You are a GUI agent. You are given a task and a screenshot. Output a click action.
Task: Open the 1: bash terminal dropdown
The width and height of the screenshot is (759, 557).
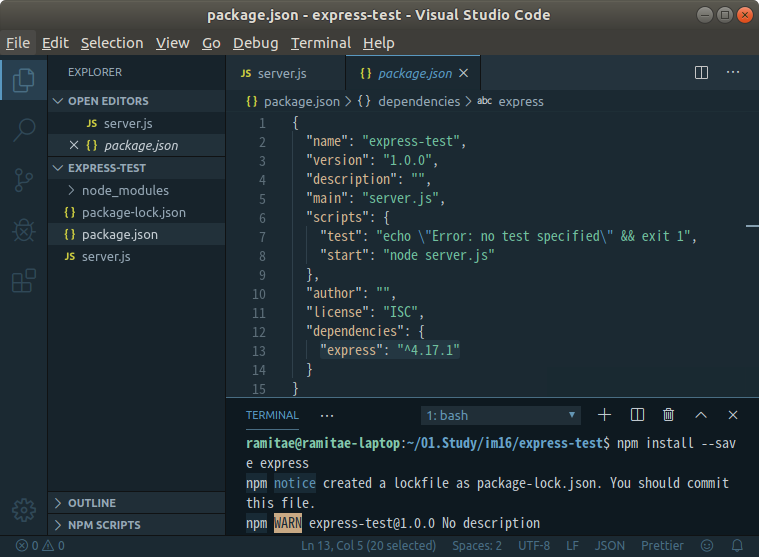(x=501, y=415)
